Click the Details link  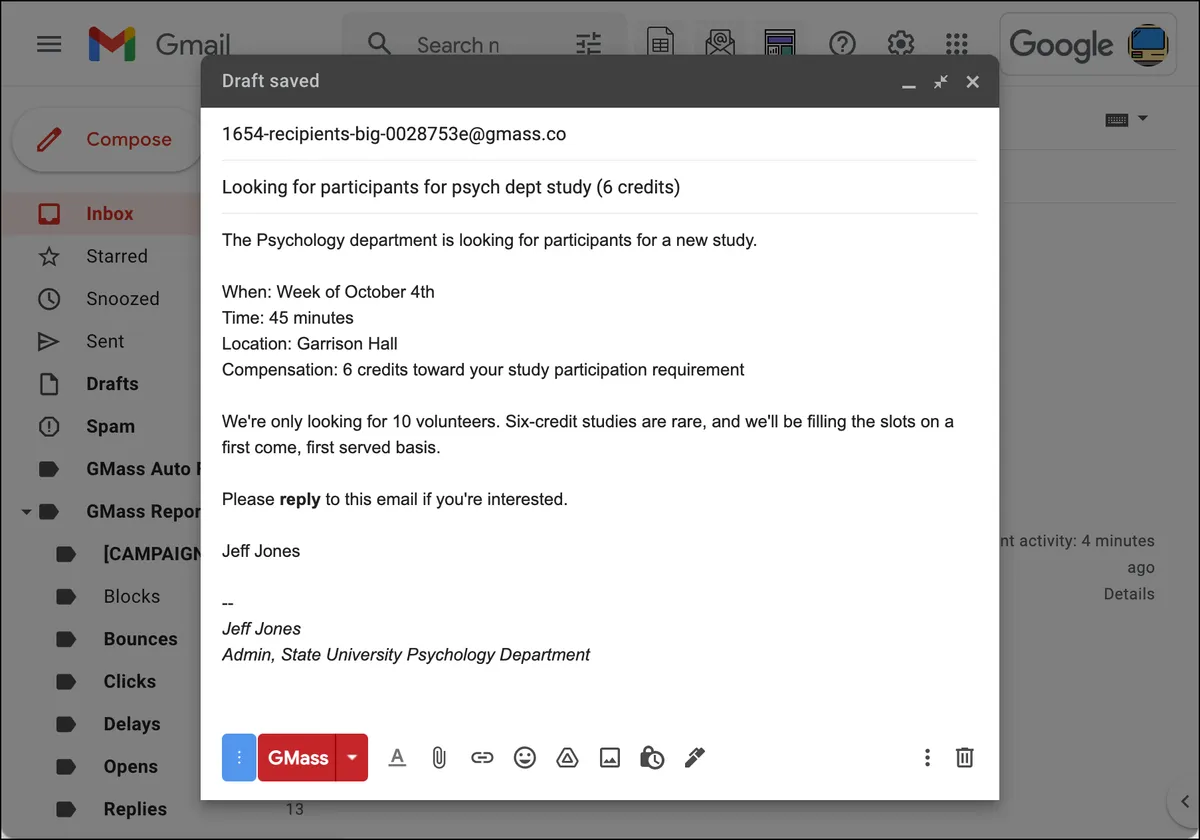pyautogui.click(x=1129, y=594)
